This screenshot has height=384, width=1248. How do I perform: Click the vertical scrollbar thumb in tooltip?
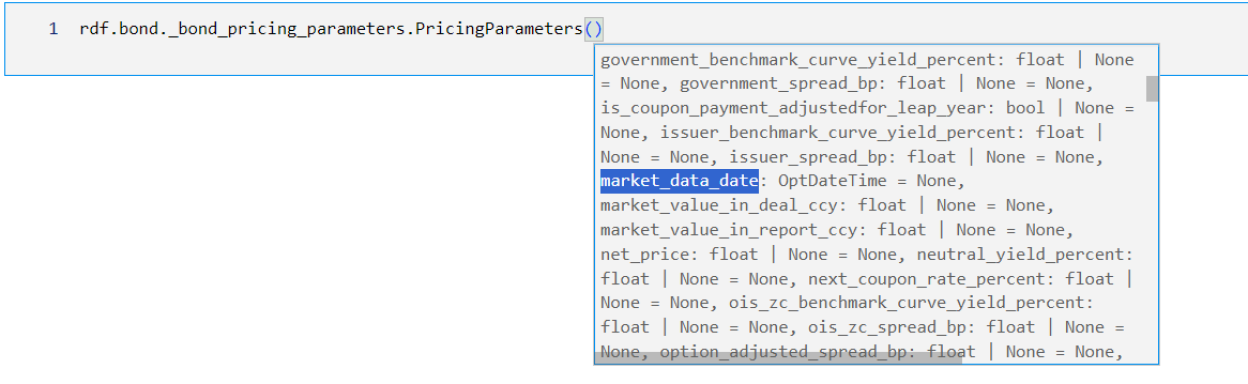point(1152,88)
